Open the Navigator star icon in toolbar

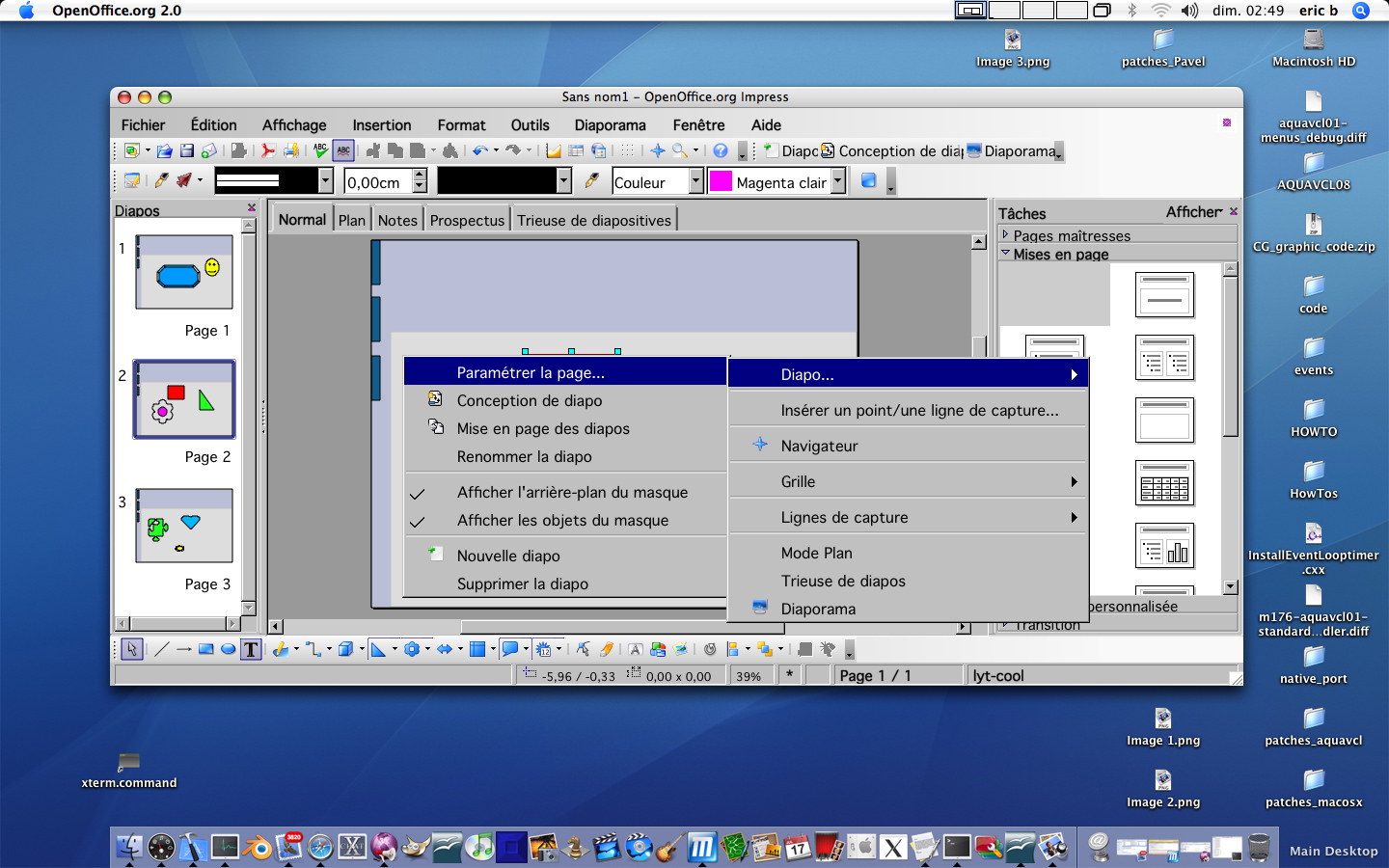pos(658,151)
